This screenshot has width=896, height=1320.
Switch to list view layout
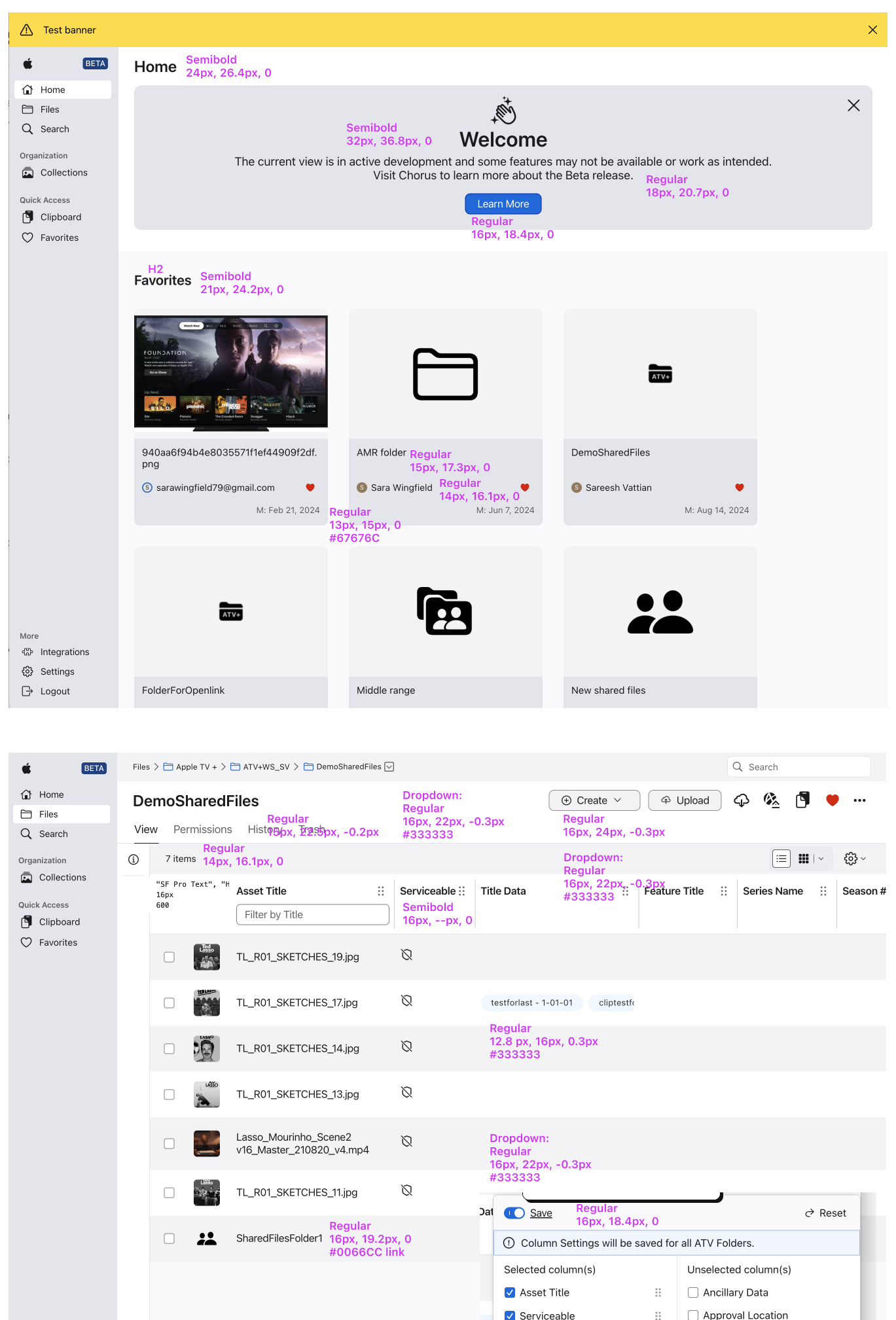781,859
